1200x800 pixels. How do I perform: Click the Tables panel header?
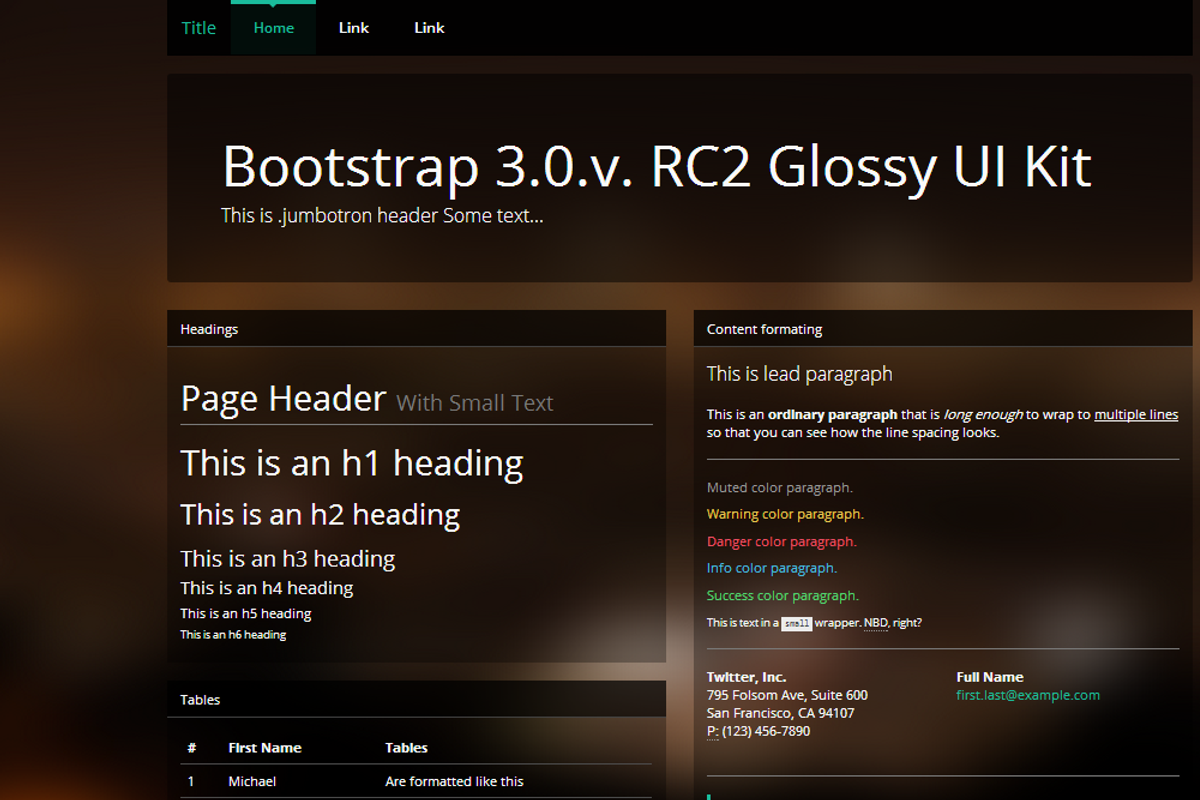[x=200, y=699]
